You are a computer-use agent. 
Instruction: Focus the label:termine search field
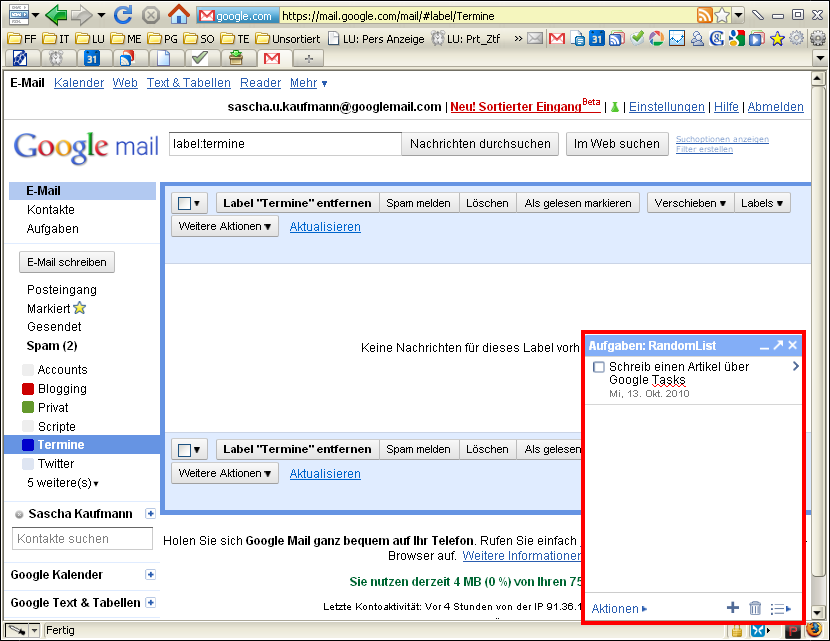coord(285,144)
